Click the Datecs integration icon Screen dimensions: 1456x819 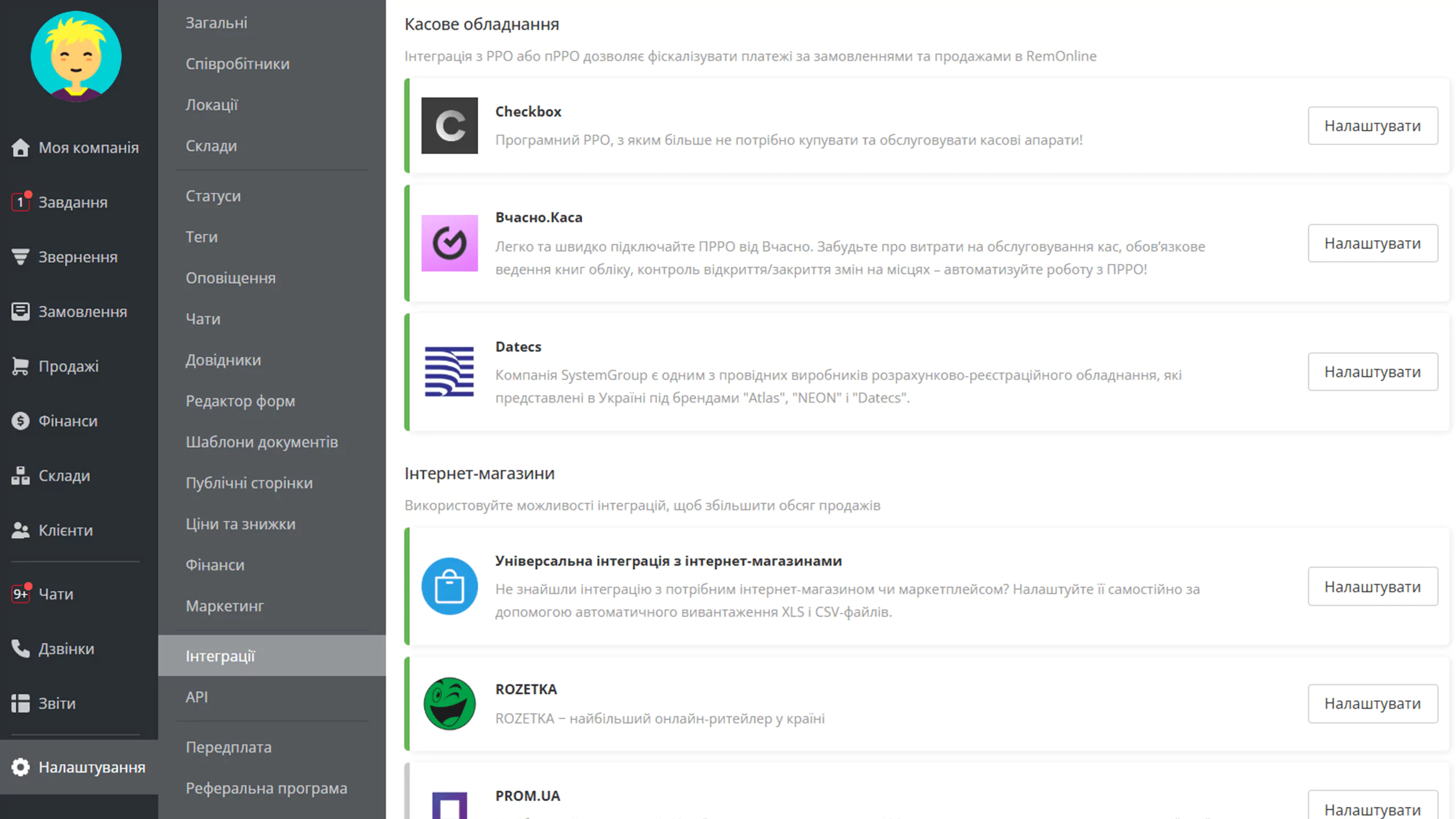(x=449, y=371)
